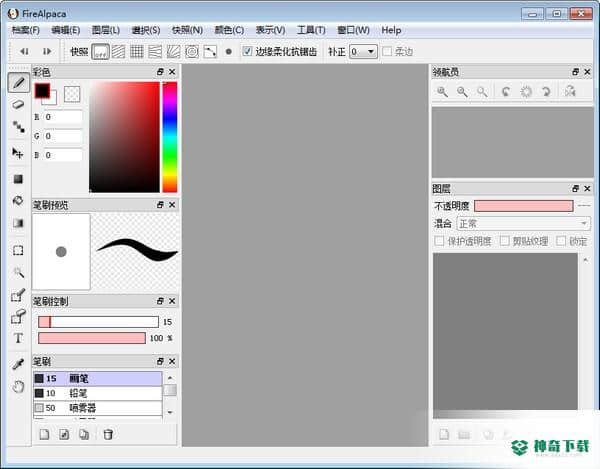600x469 pixels.
Task: Open the 补正 correction dropdown
Action: pos(363,52)
